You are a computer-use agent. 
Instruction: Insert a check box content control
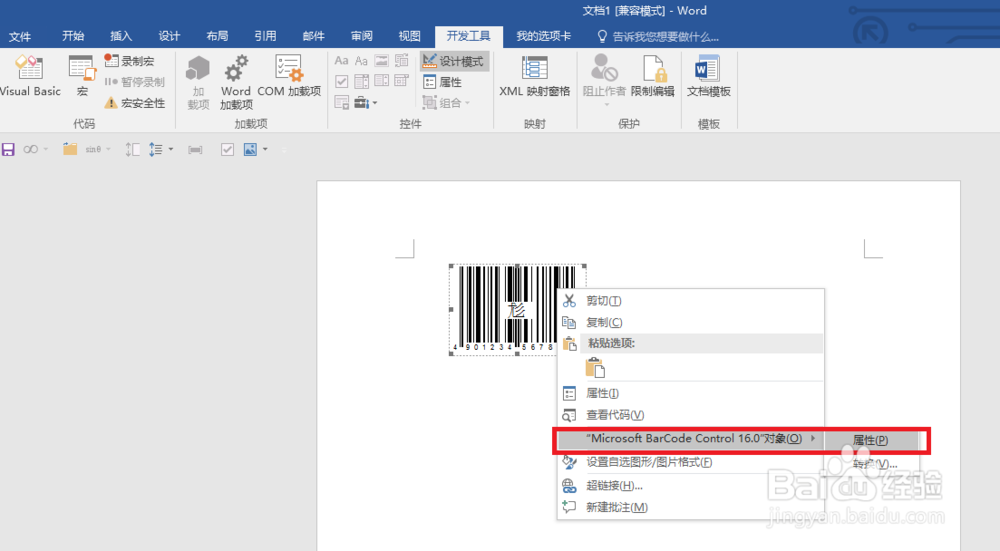[341, 81]
